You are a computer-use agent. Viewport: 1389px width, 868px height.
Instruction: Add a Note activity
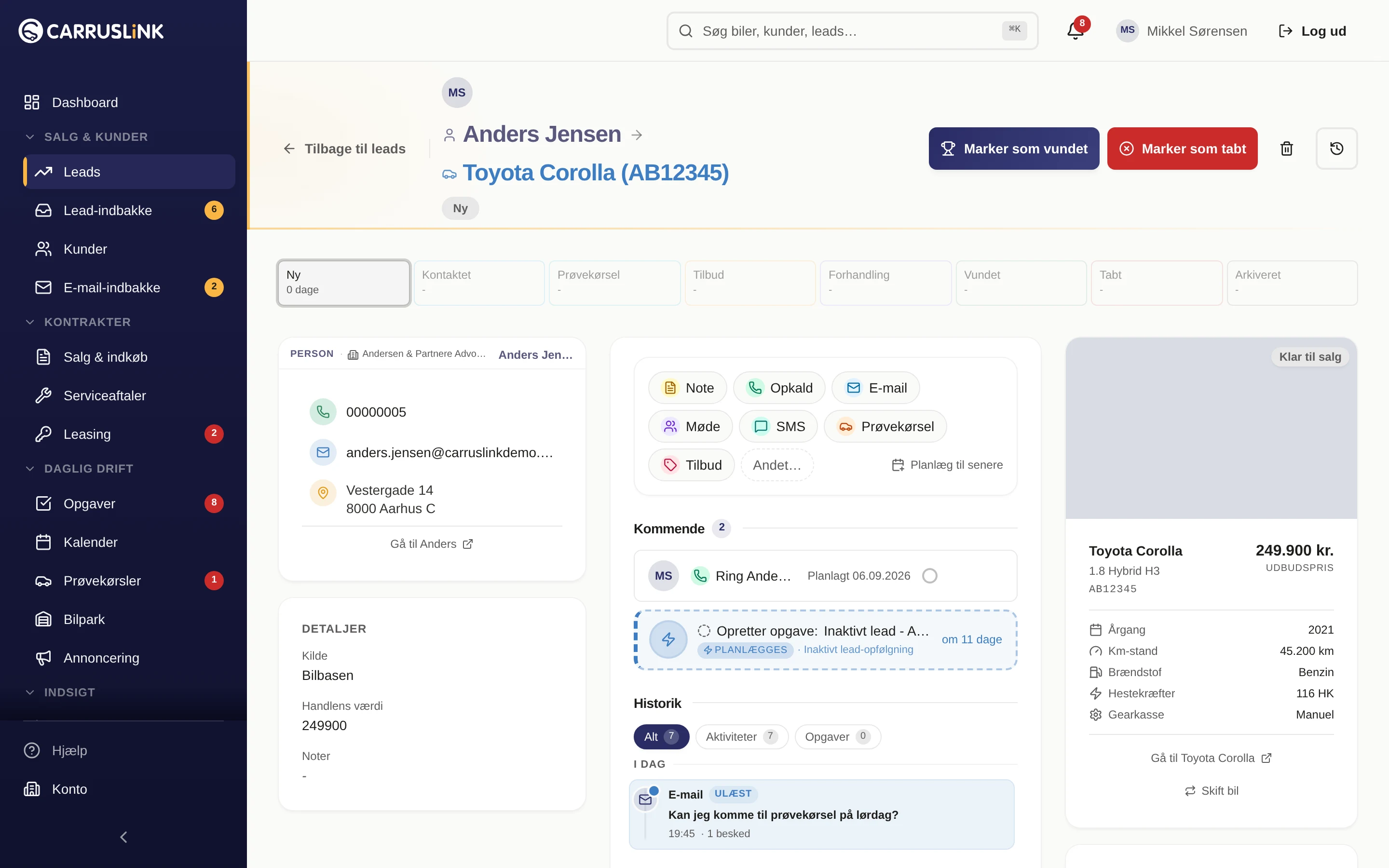[x=687, y=388]
